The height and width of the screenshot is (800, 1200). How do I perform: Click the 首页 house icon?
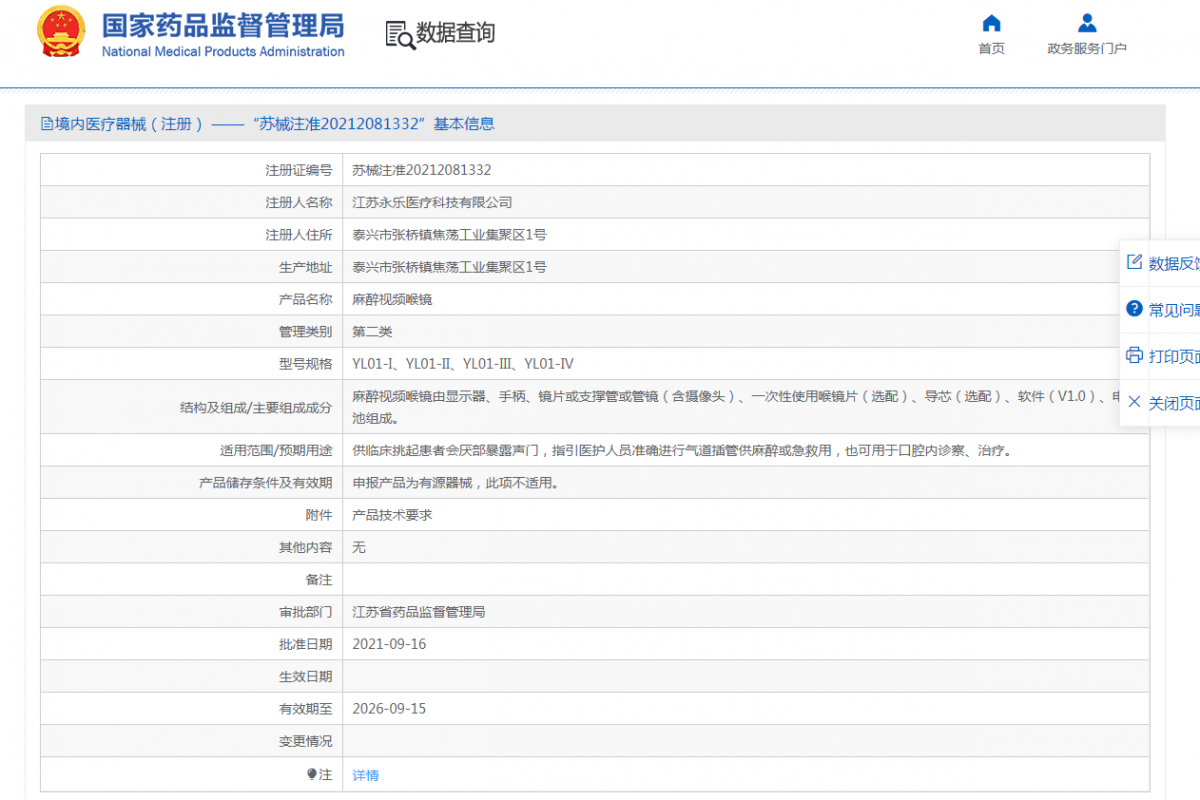click(991, 23)
